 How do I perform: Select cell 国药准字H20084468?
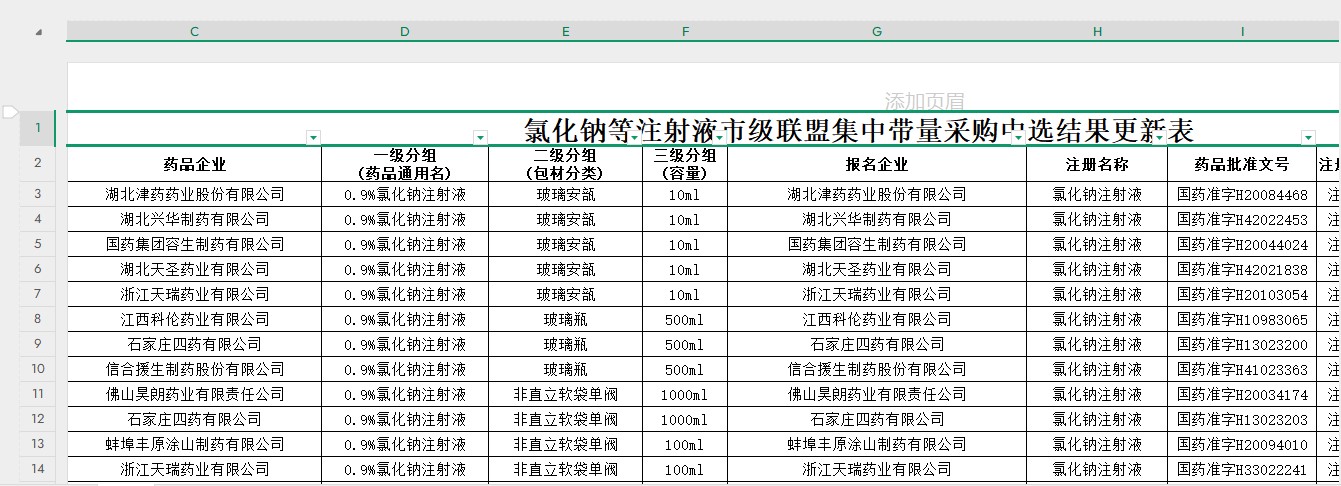(1242, 194)
